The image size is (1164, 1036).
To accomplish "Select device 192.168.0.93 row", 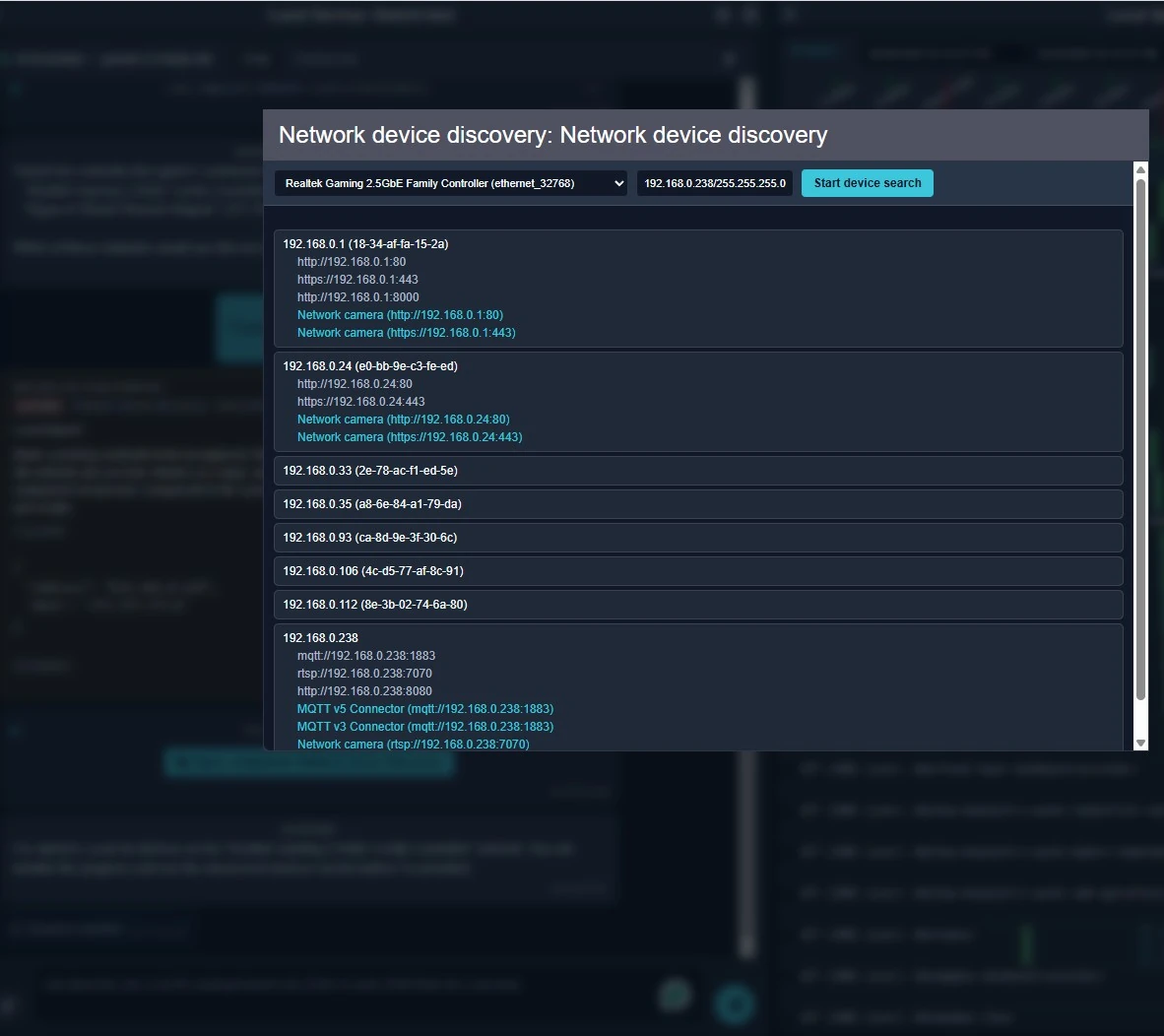I will point(698,538).
